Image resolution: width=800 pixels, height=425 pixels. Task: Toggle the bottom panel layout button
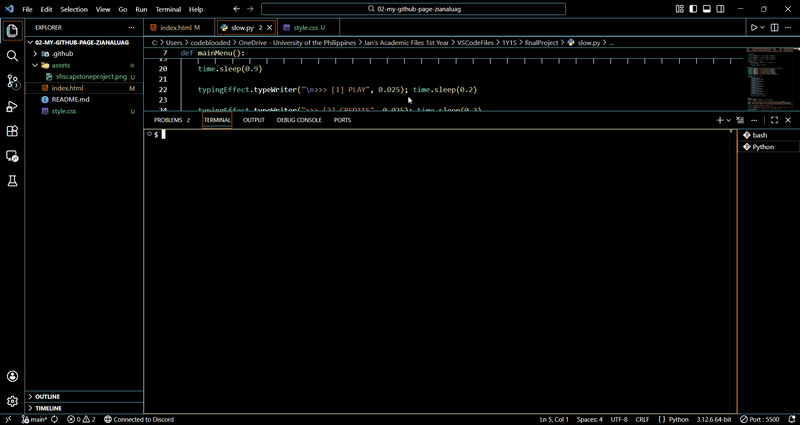(x=705, y=9)
